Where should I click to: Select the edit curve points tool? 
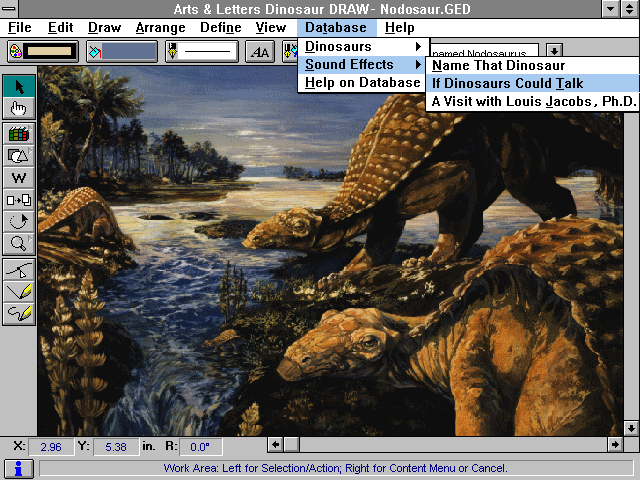pyautogui.click(x=19, y=269)
